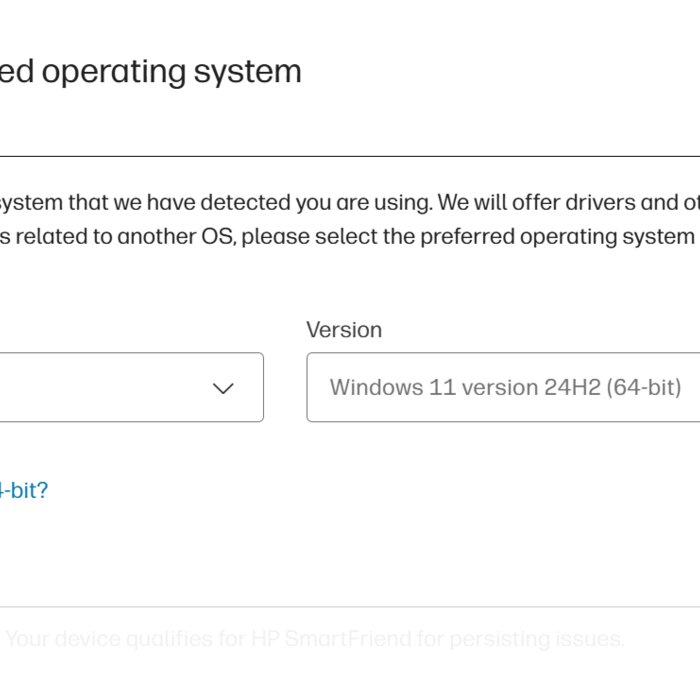This screenshot has width=700, height=700.
Task: Click the description line mentioning detected system
Action: [x=350, y=203]
